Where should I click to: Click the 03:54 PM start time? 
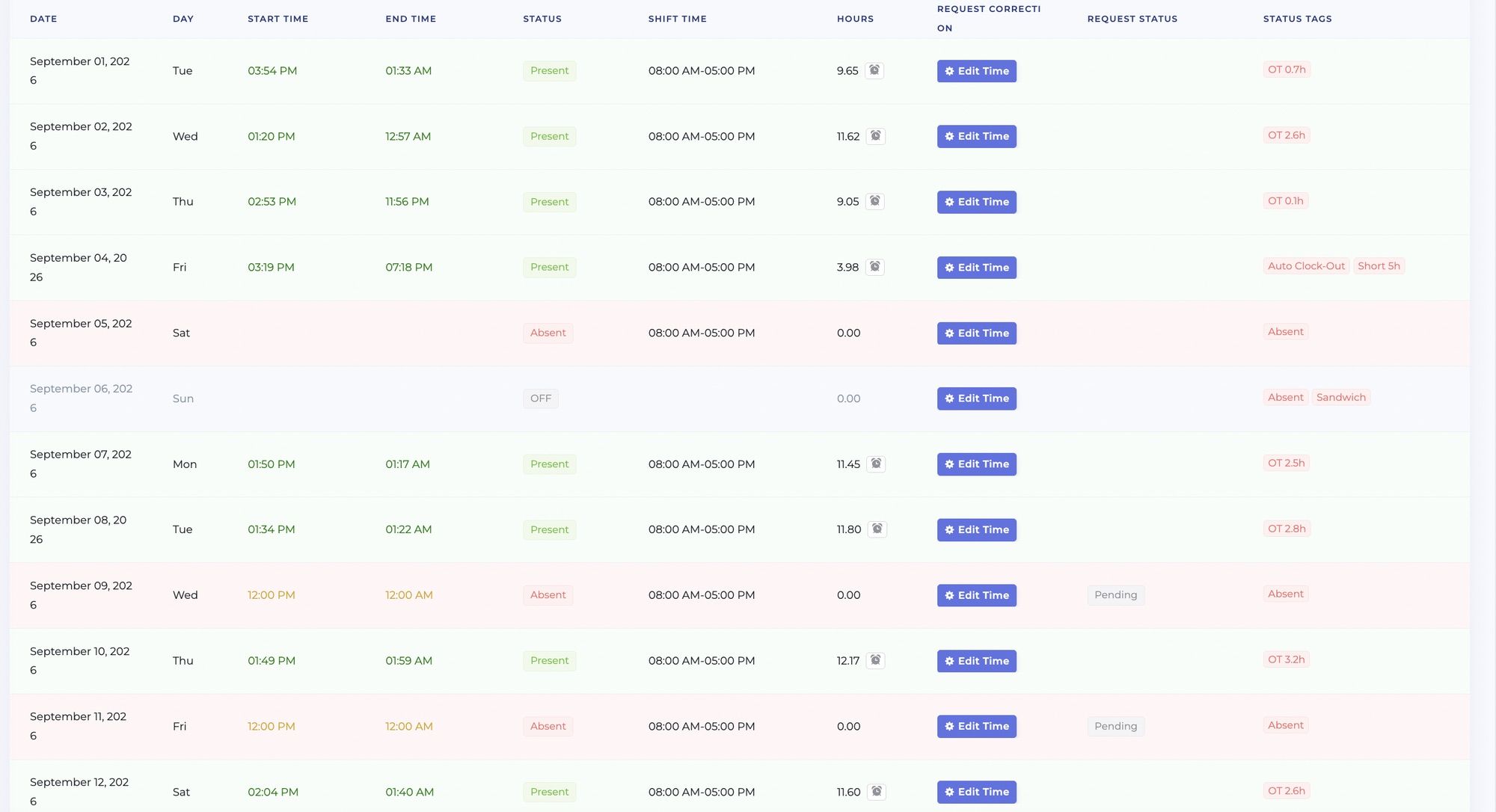pos(272,71)
